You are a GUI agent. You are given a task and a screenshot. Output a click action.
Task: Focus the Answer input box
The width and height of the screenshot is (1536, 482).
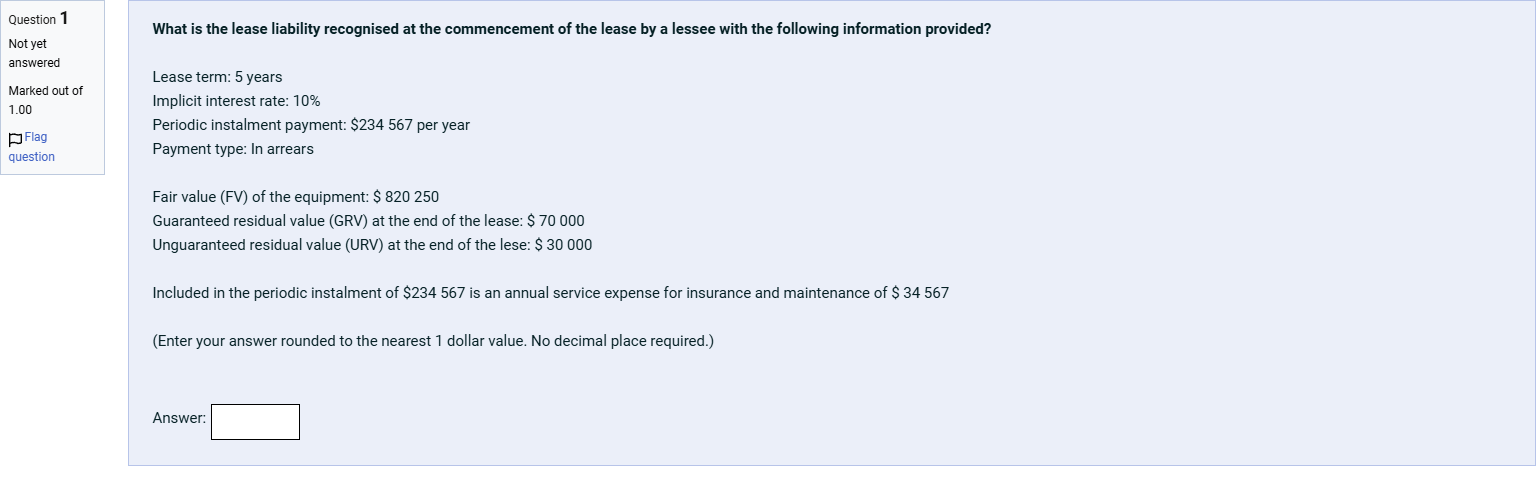click(x=255, y=422)
